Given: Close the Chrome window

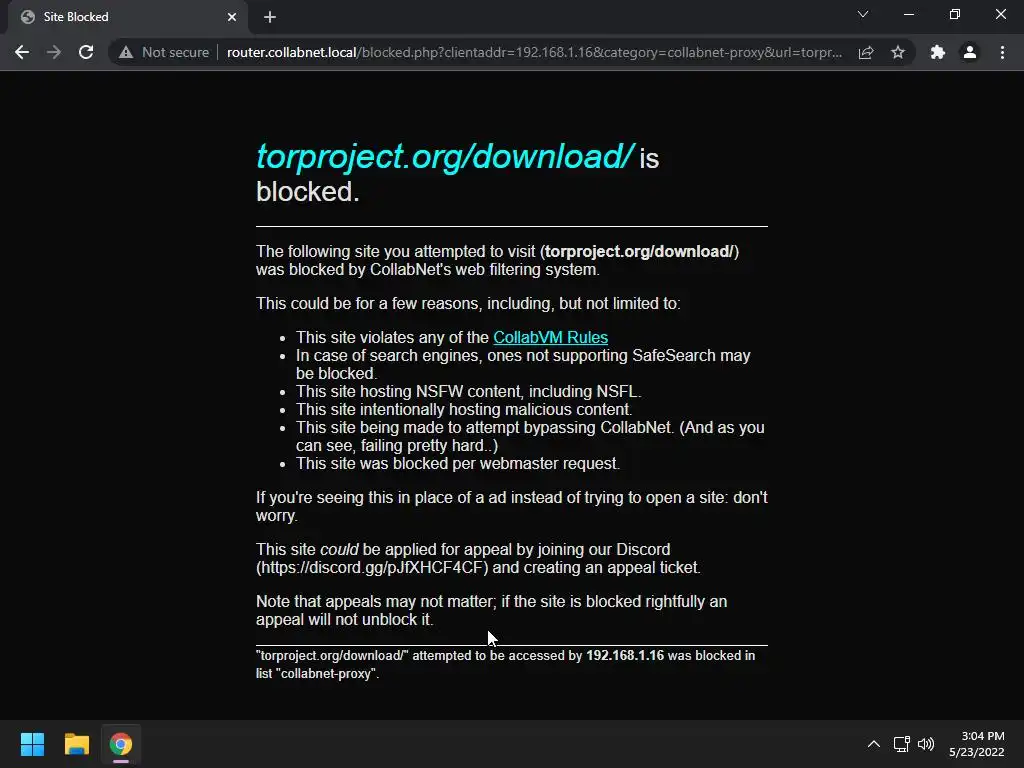Looking at the screenshot, I should [1000, 14].
